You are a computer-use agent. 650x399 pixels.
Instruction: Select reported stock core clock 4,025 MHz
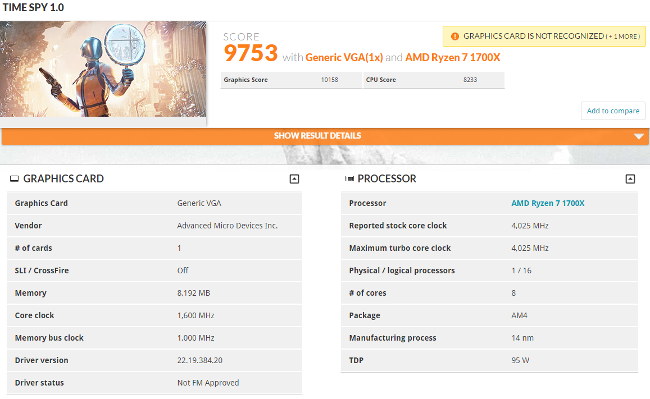click(x=530, y=226)
